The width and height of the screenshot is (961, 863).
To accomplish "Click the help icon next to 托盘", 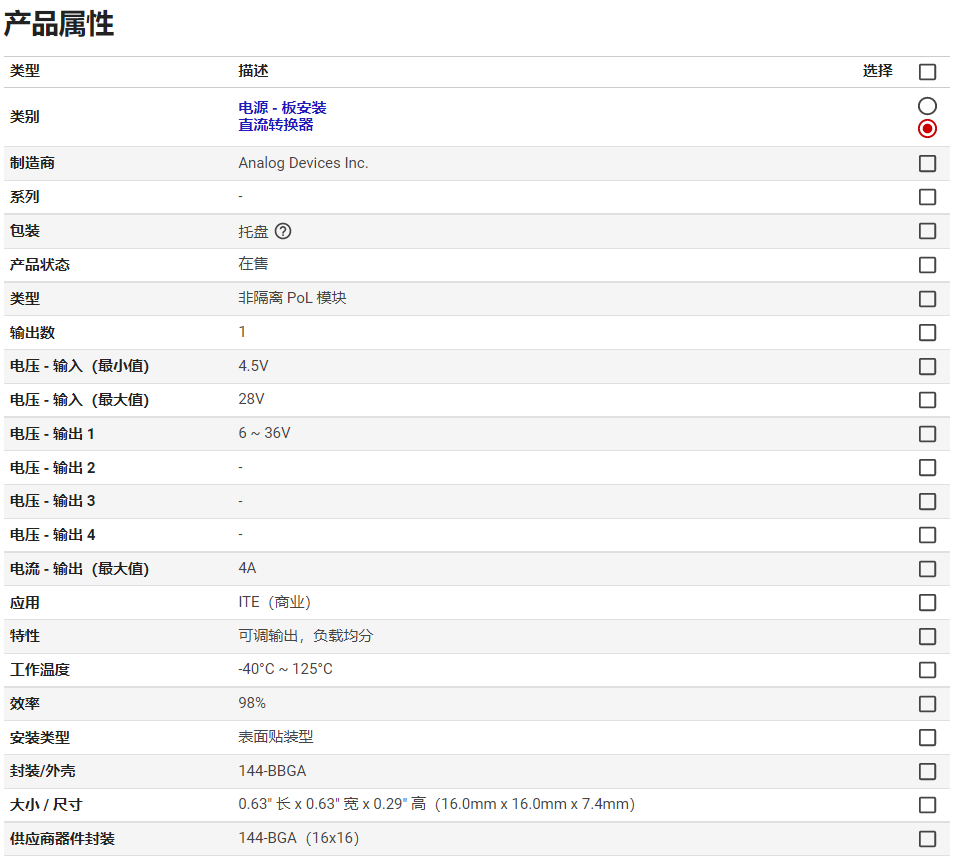I will point(283,231).
